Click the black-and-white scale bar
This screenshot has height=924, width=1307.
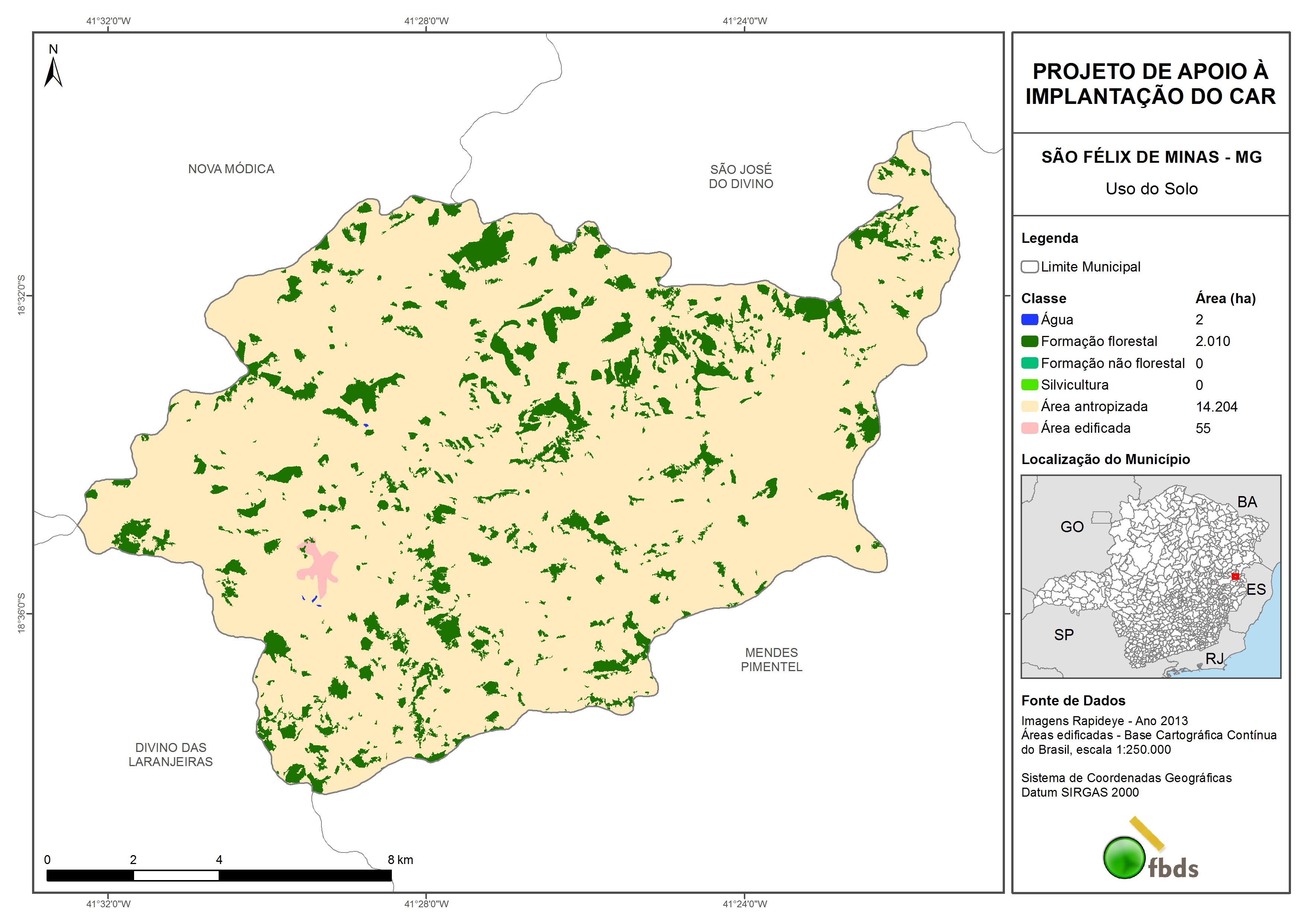[x=219, y=875]
